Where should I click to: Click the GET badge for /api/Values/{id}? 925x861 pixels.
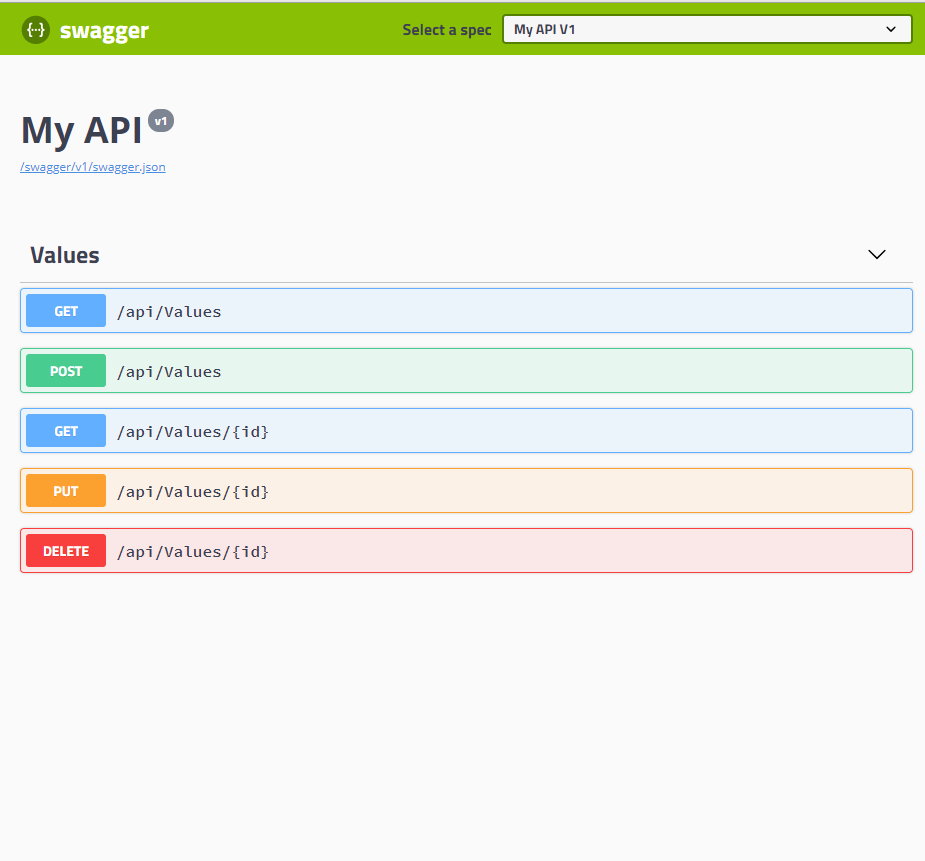point(66,431)
